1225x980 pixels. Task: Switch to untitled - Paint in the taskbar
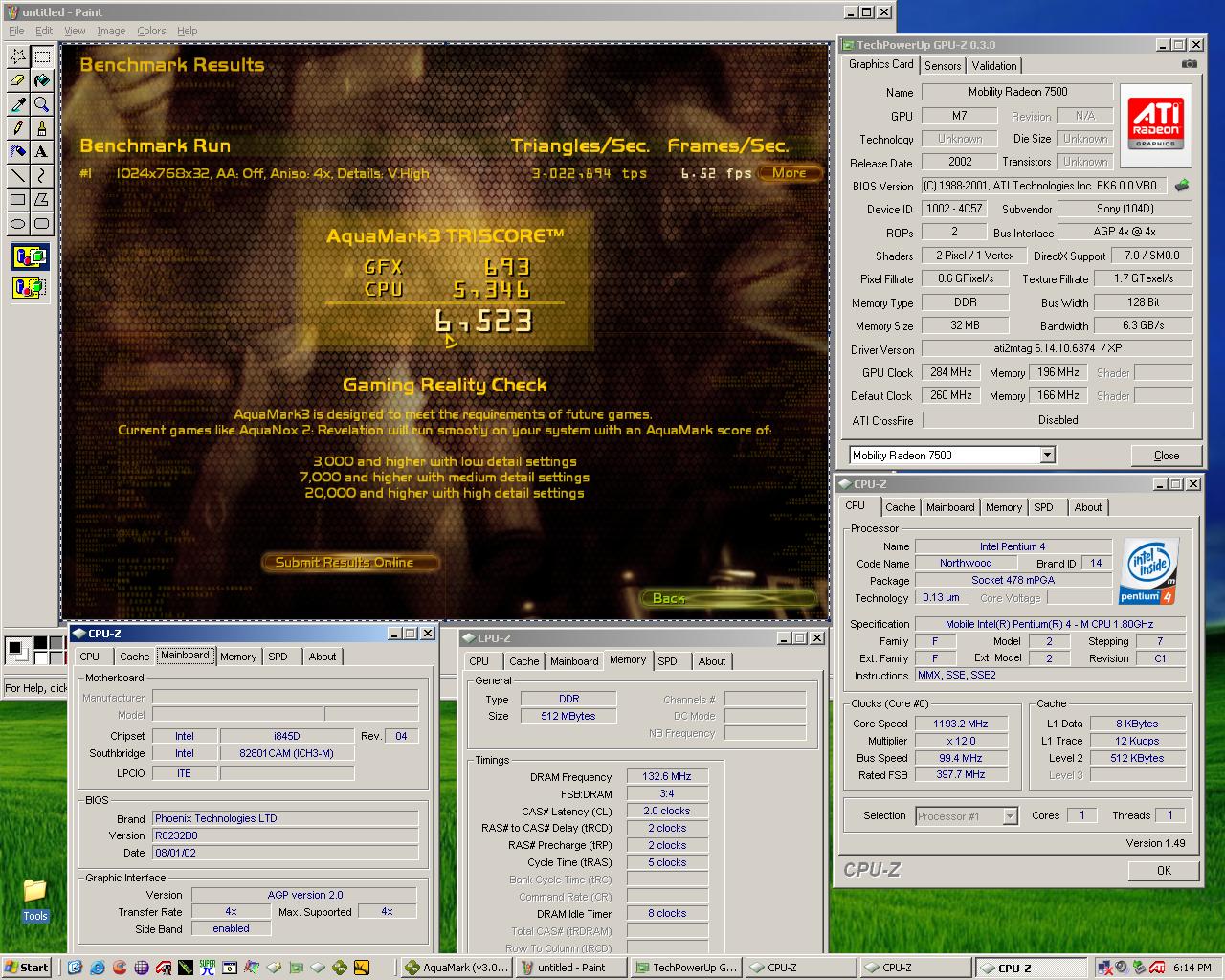[x=571, y=968]
